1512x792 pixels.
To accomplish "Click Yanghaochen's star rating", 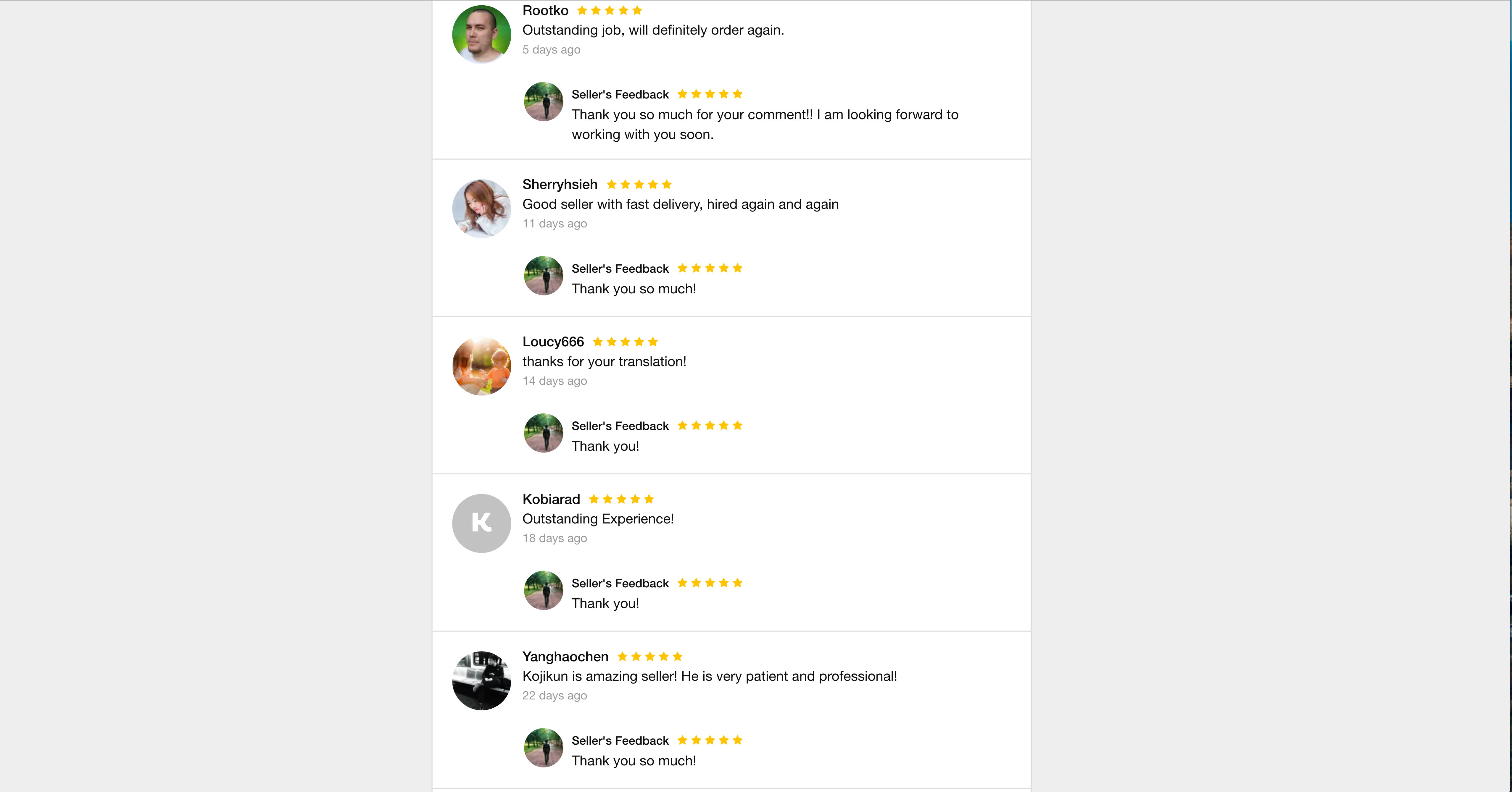I will click(x=650, y=657).
